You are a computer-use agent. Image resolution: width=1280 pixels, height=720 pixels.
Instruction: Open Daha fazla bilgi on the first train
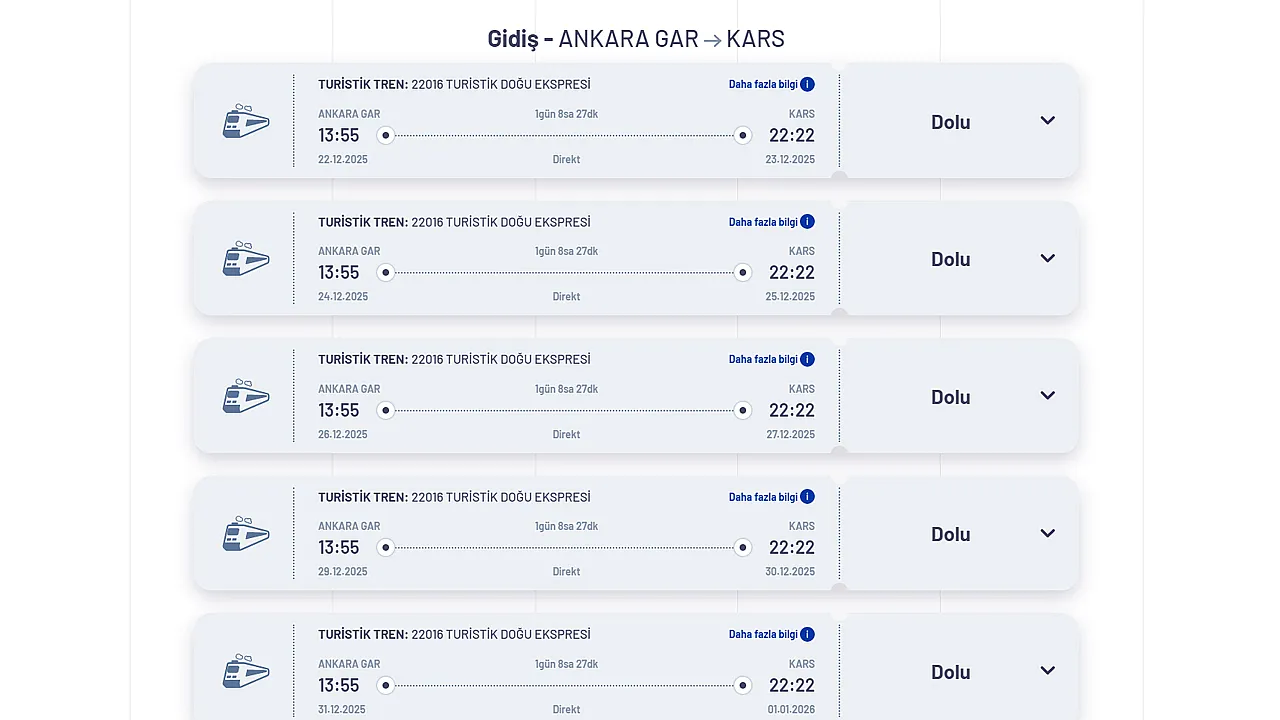coord(763,84)
